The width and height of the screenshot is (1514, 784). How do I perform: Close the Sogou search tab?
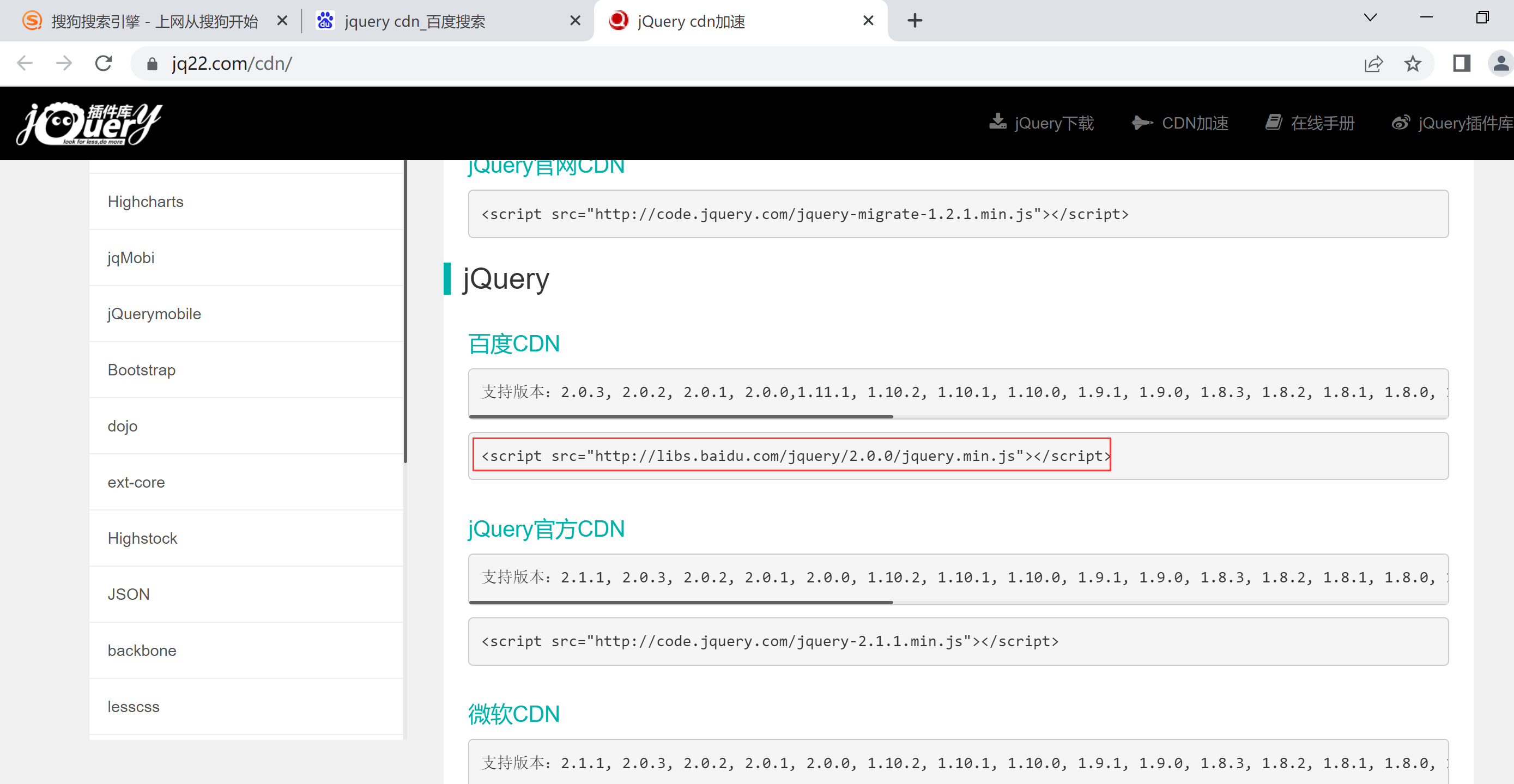point(282,21)
